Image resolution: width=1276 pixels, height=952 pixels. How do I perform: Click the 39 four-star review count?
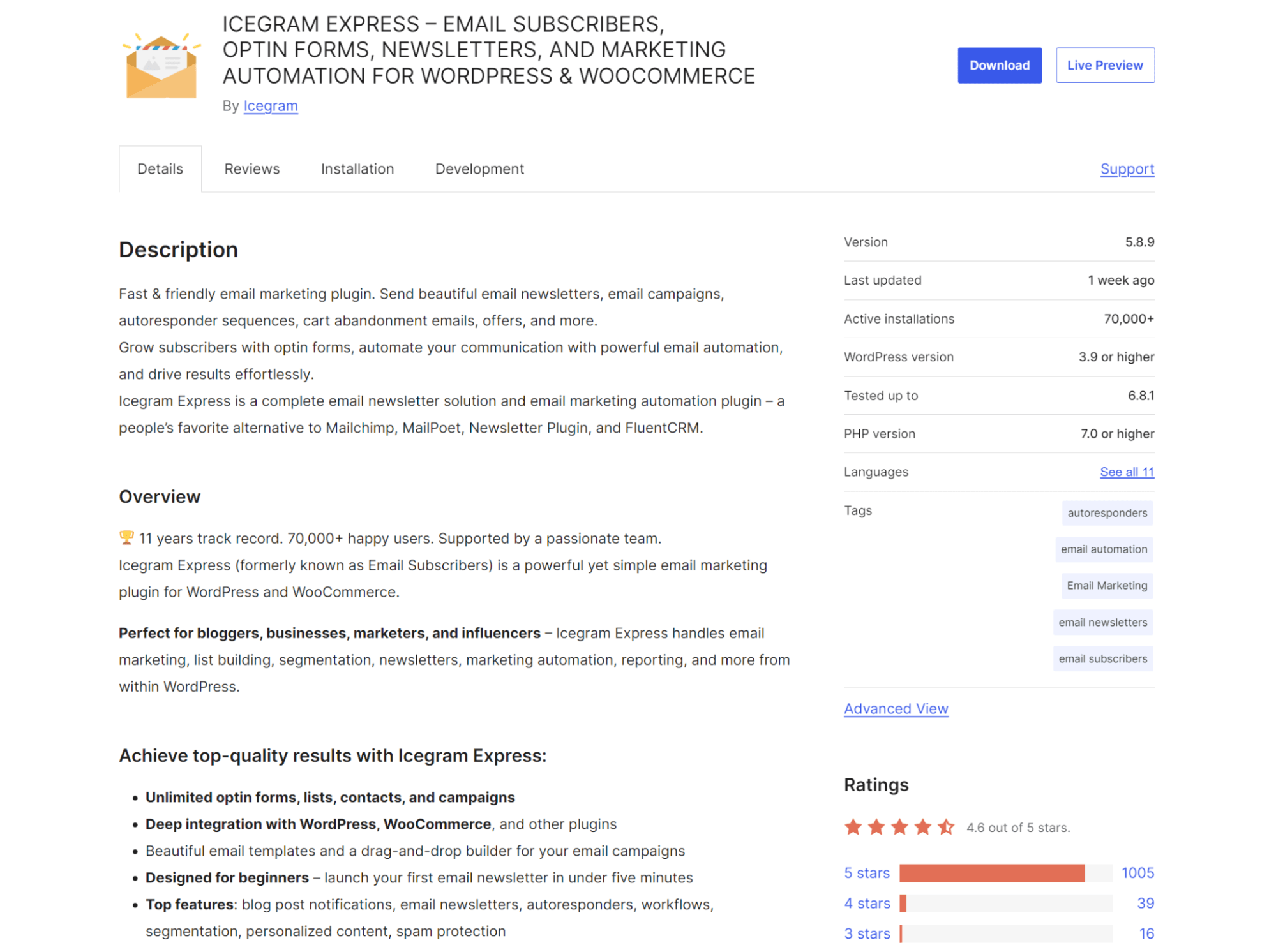1145,904
